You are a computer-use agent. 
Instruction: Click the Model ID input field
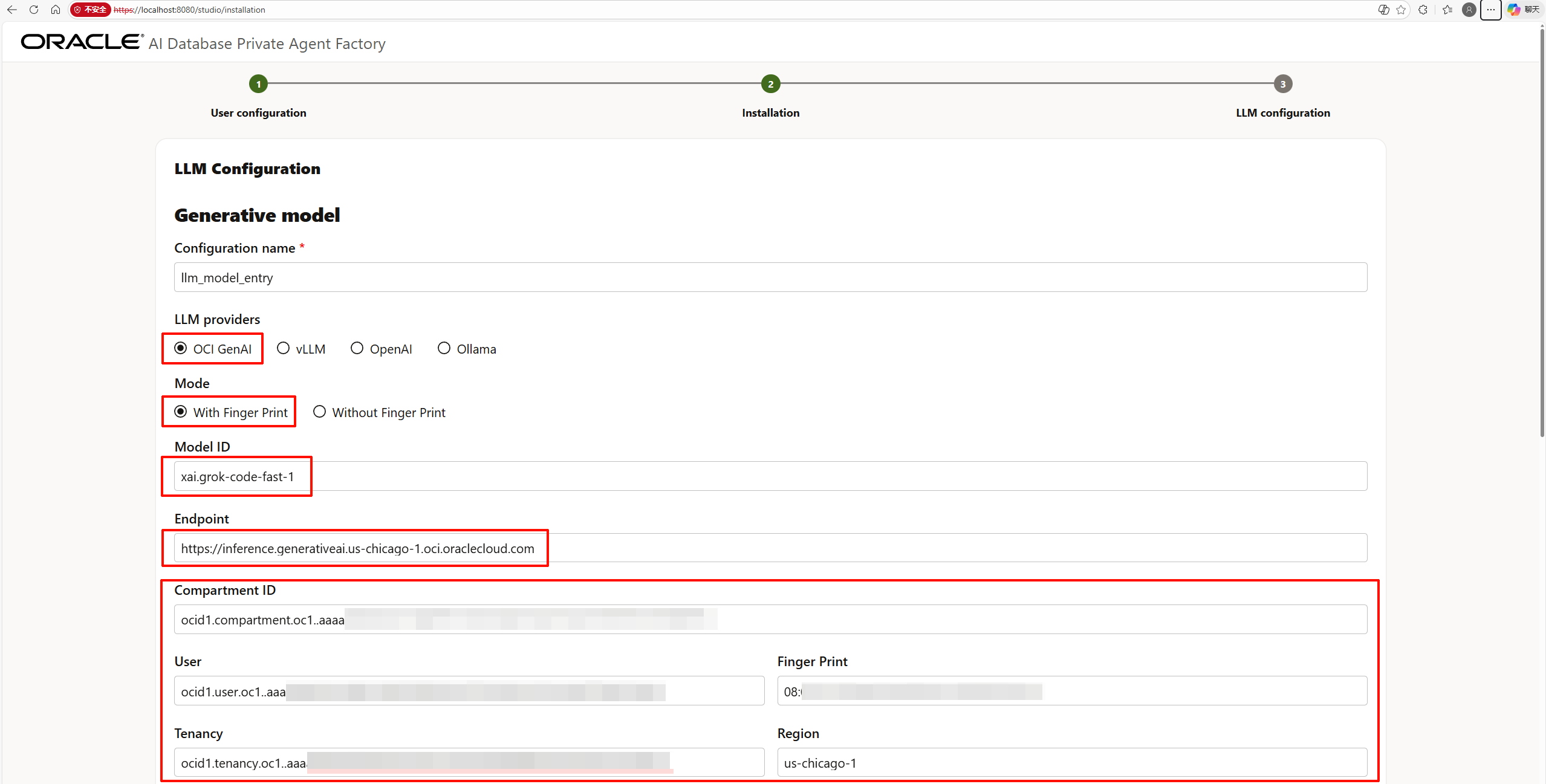pyautogui.click(x=770, y=476)
